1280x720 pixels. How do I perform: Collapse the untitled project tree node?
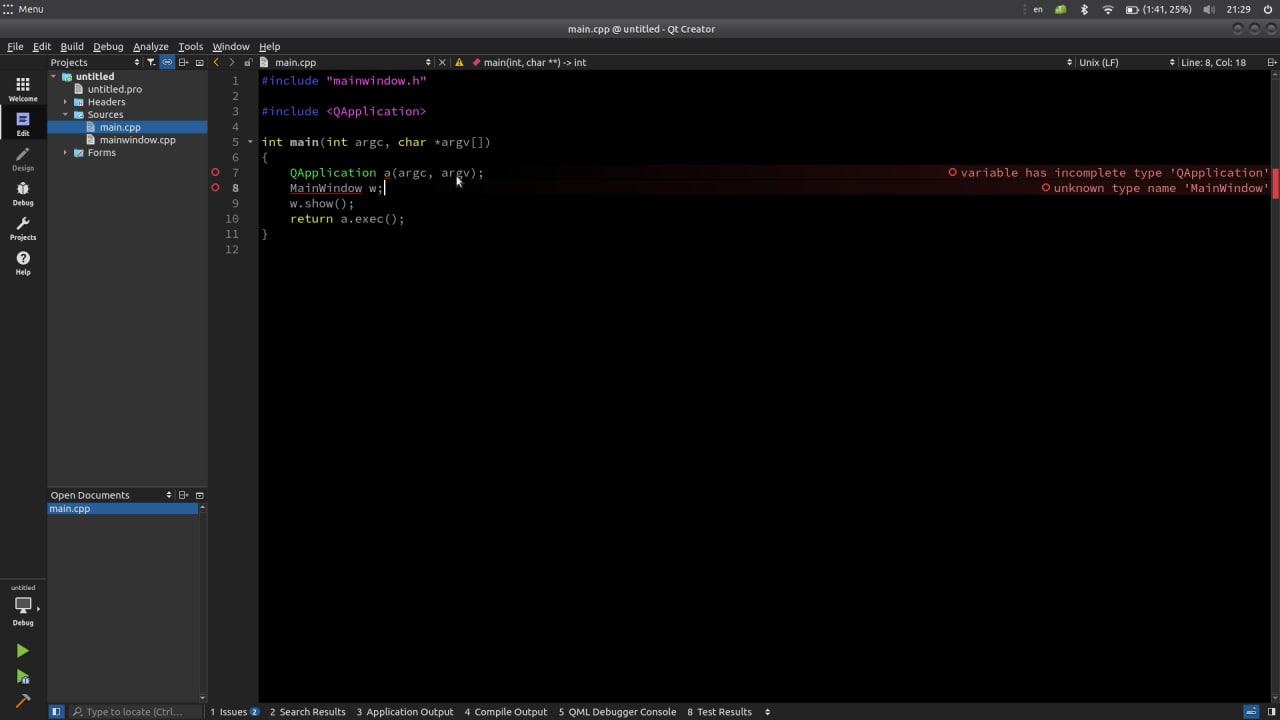click(54, 77)
